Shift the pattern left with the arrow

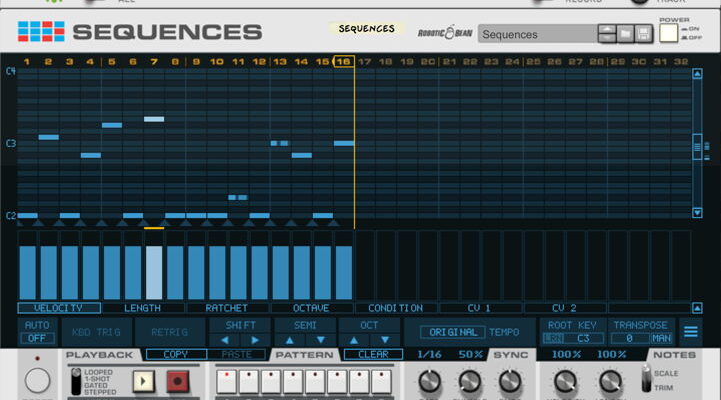pyautogui.click(x=226, y=340)
